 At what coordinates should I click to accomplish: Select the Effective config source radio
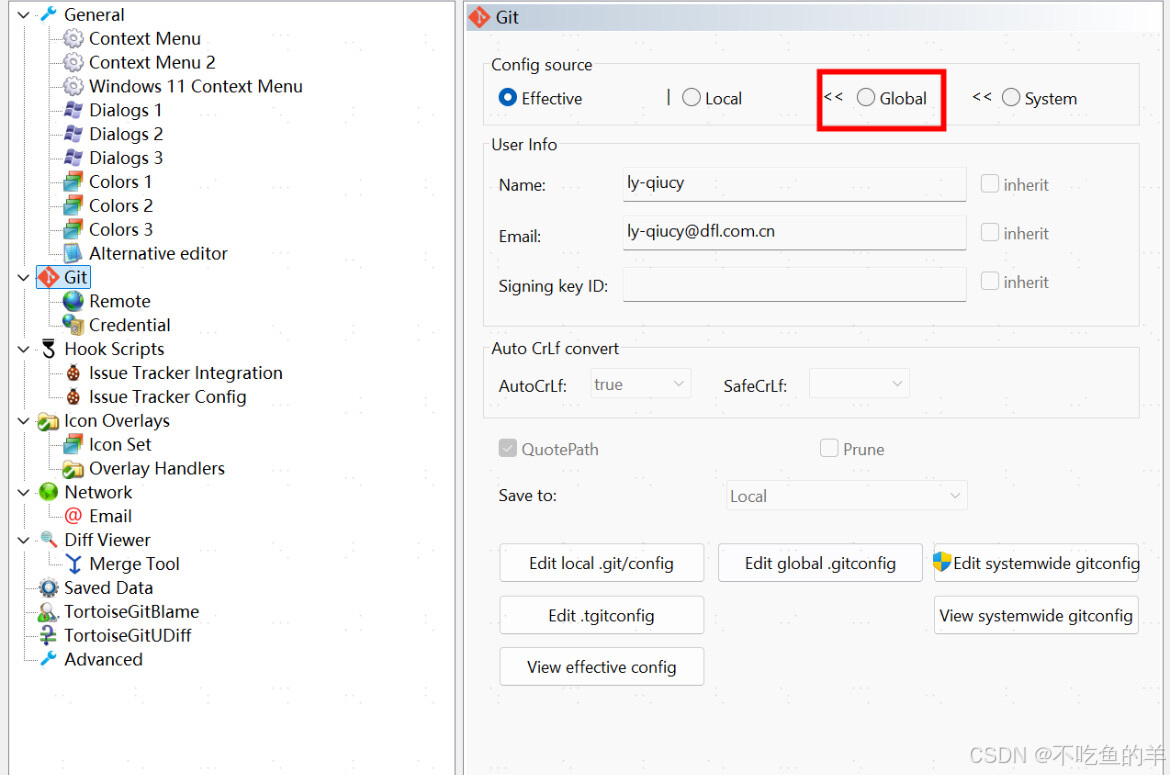(507, 98)
